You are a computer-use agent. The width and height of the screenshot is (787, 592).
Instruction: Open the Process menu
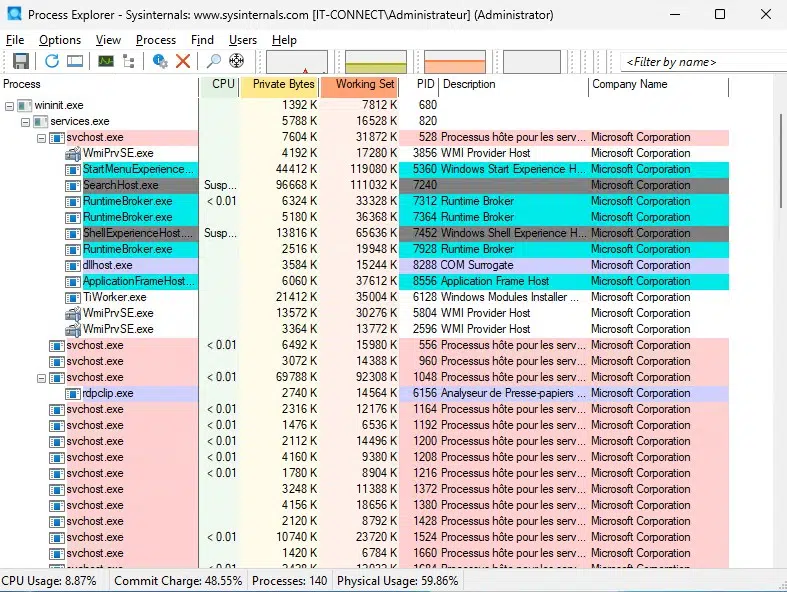pos(155,40)
